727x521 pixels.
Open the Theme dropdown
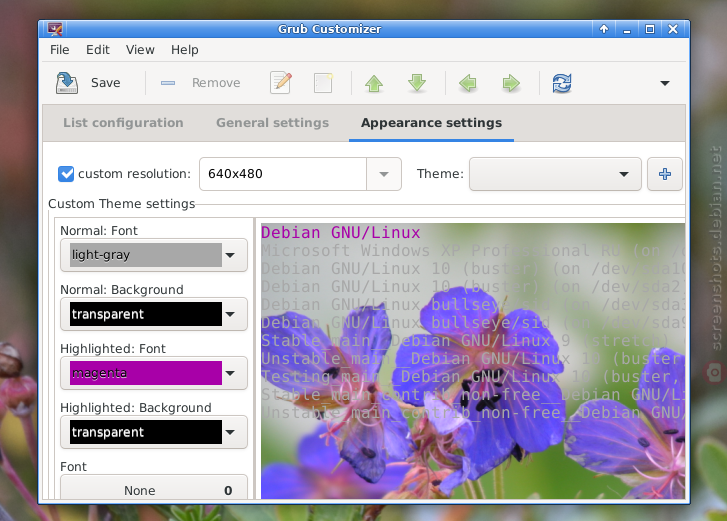555,174
